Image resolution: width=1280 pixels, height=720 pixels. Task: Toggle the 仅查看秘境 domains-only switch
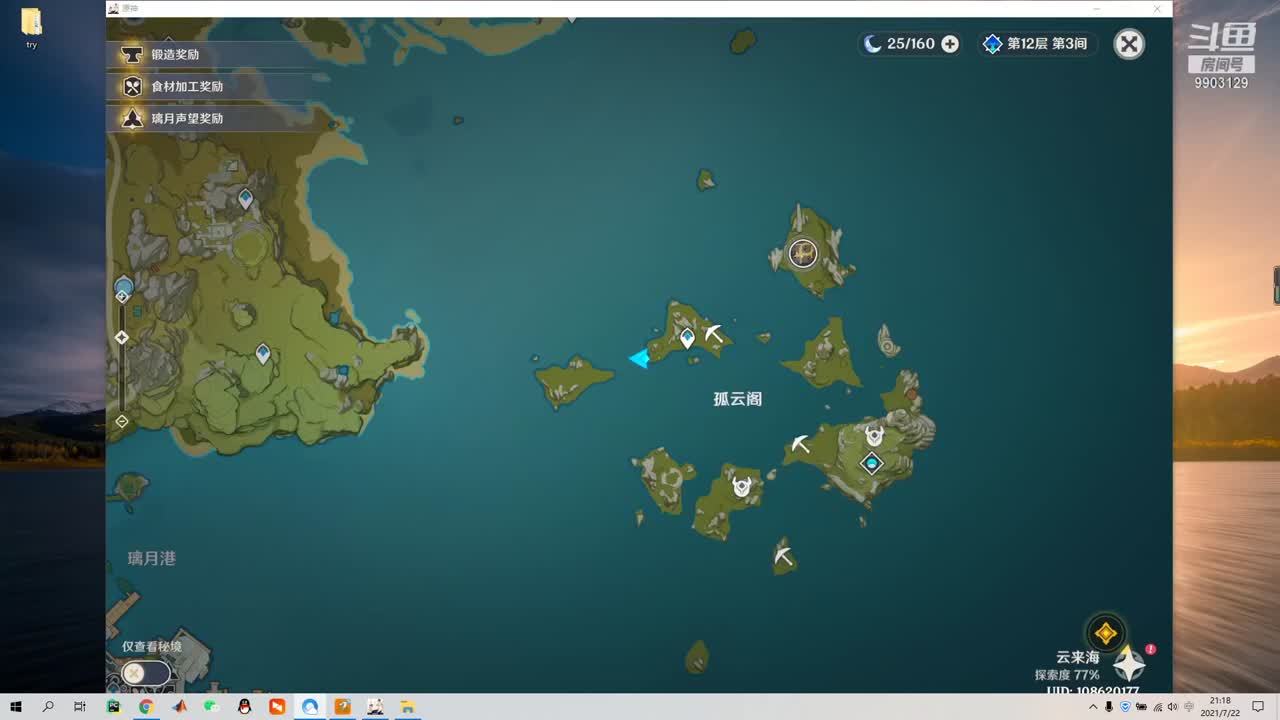(146, 673)
